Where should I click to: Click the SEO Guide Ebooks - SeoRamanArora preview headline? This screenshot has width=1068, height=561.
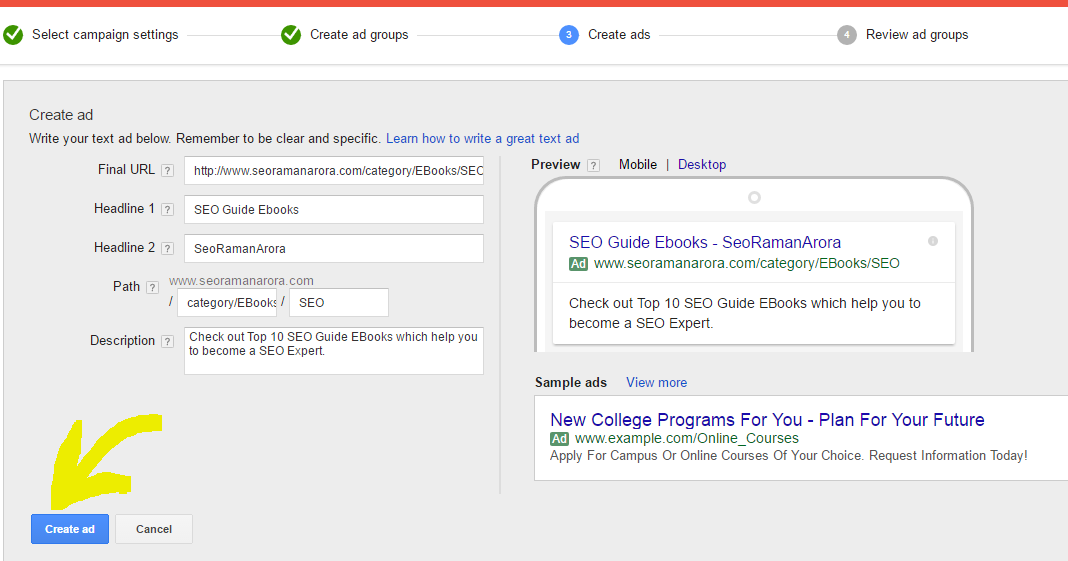tap(705, 242)
